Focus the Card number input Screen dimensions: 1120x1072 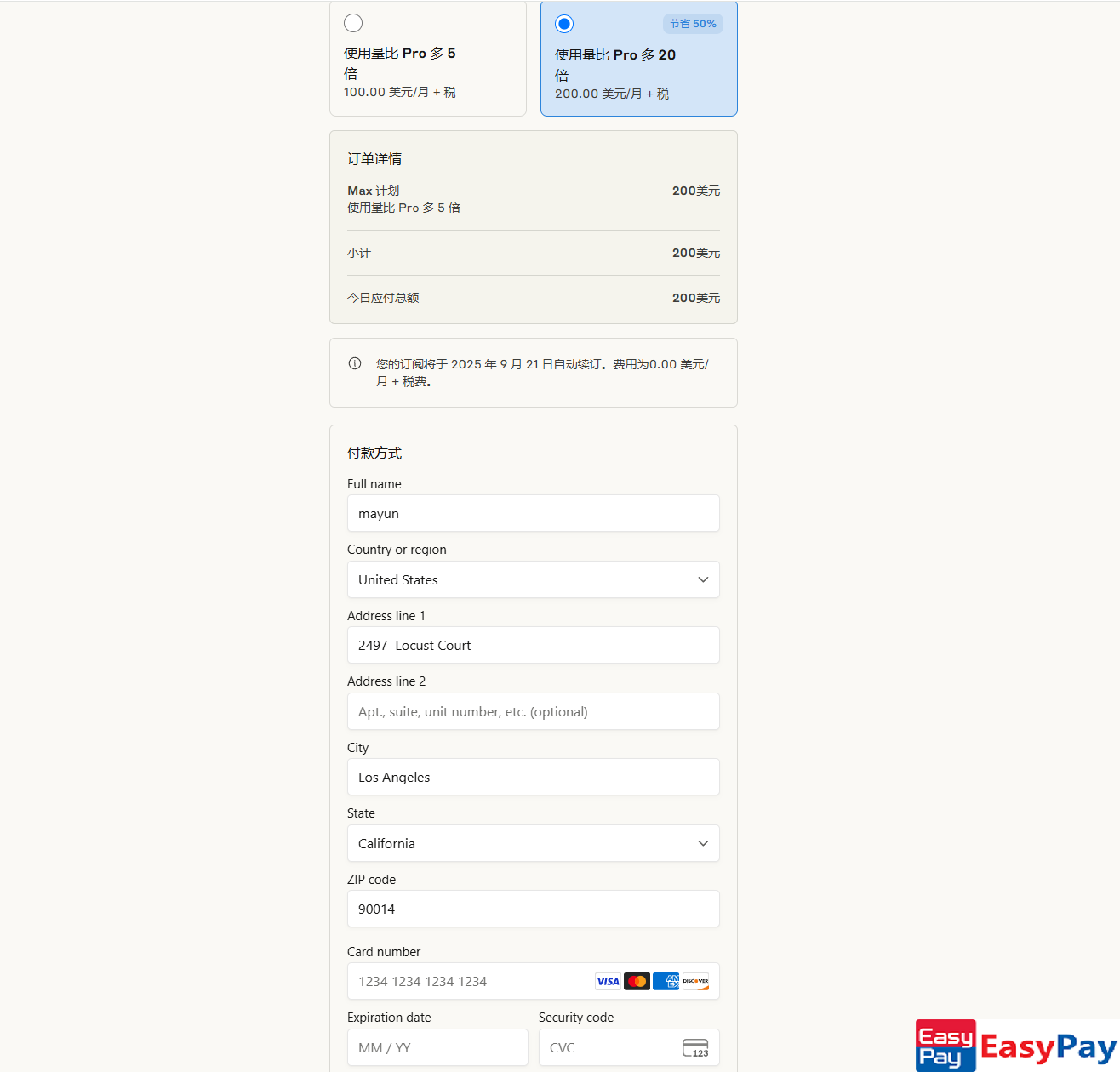click(x=468, y=981)
